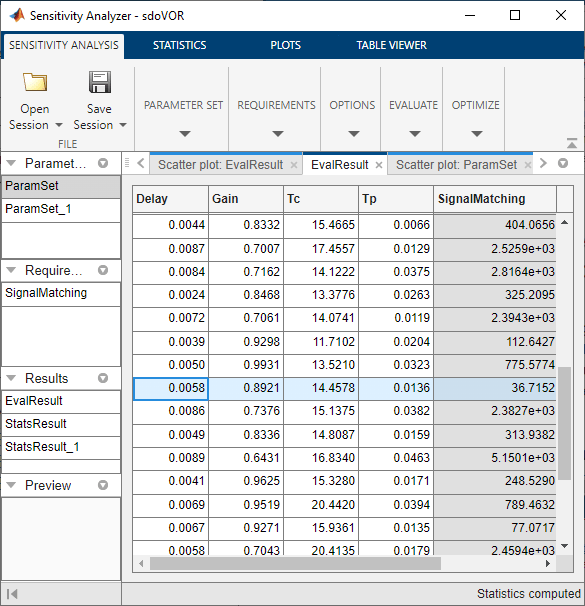Image resolution: width=585 pixels, height=606 pixels.
Task: Close the Scatter plot: EvalResult tab
Action: 294,165
